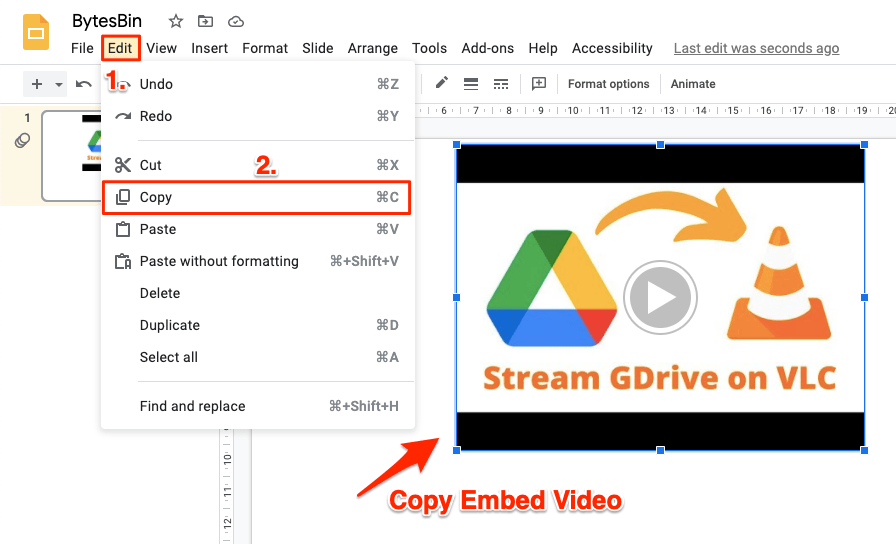Open the File menu
This screenshot has width=896, height=544.
point(82,49)
